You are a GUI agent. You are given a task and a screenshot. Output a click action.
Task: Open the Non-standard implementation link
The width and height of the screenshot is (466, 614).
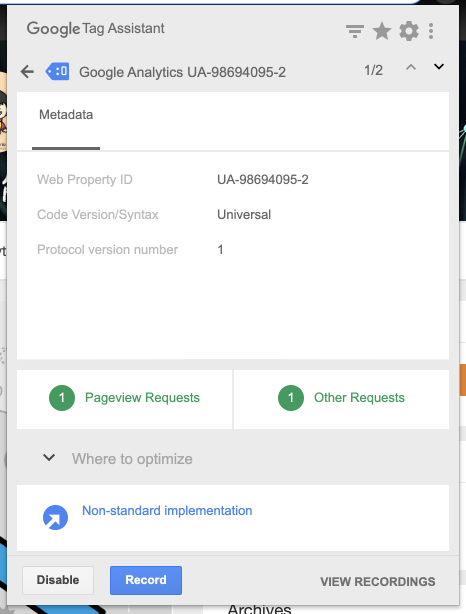[x=167, y=511]
